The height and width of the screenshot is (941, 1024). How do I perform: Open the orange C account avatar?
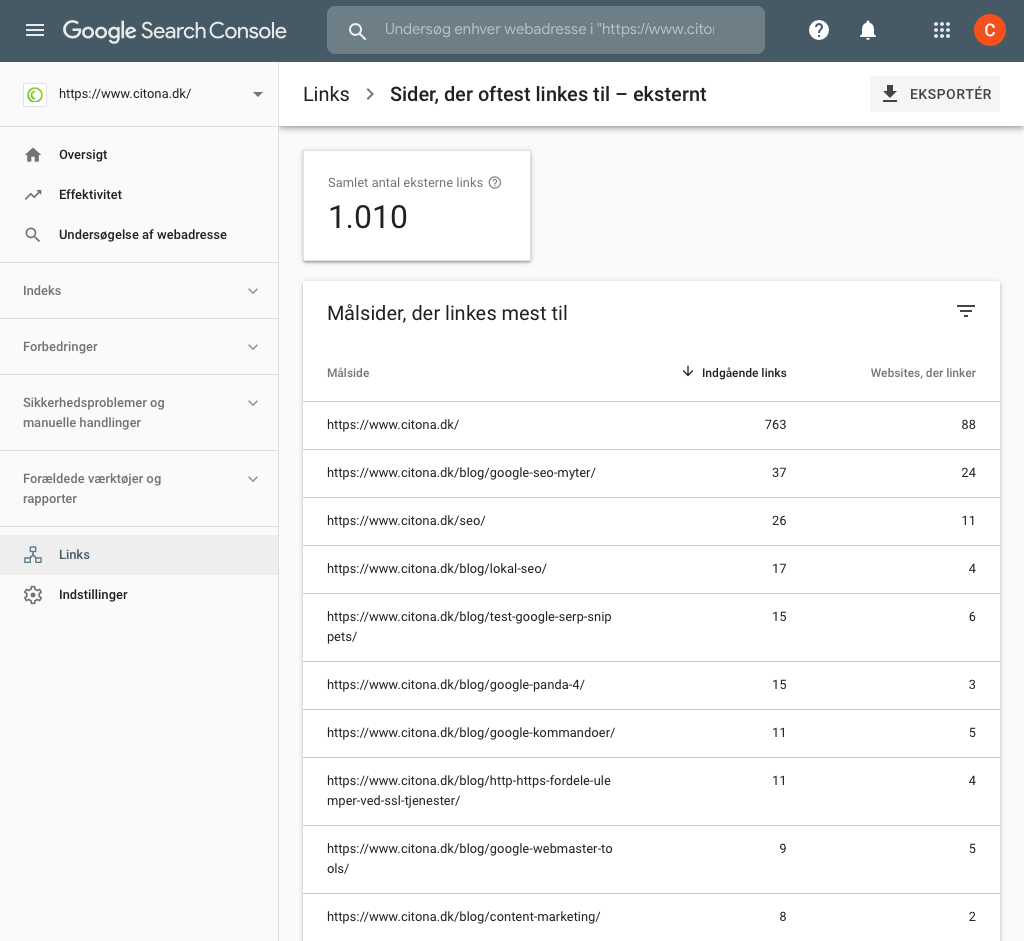[989, 30]
